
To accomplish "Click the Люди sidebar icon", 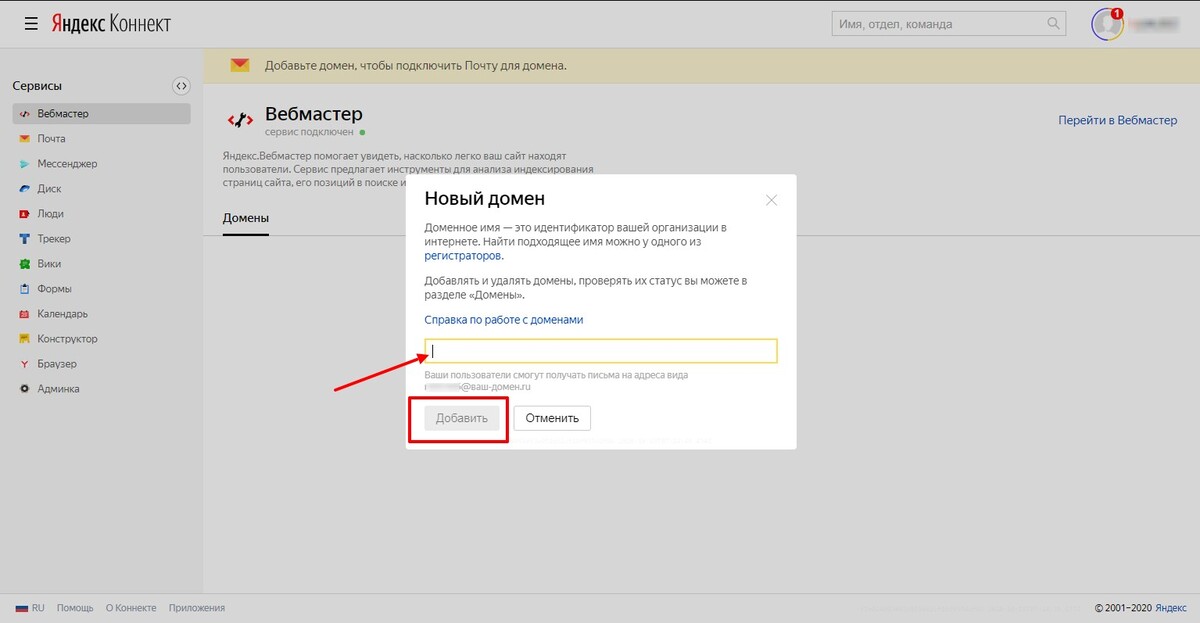I will click(25, 214).
